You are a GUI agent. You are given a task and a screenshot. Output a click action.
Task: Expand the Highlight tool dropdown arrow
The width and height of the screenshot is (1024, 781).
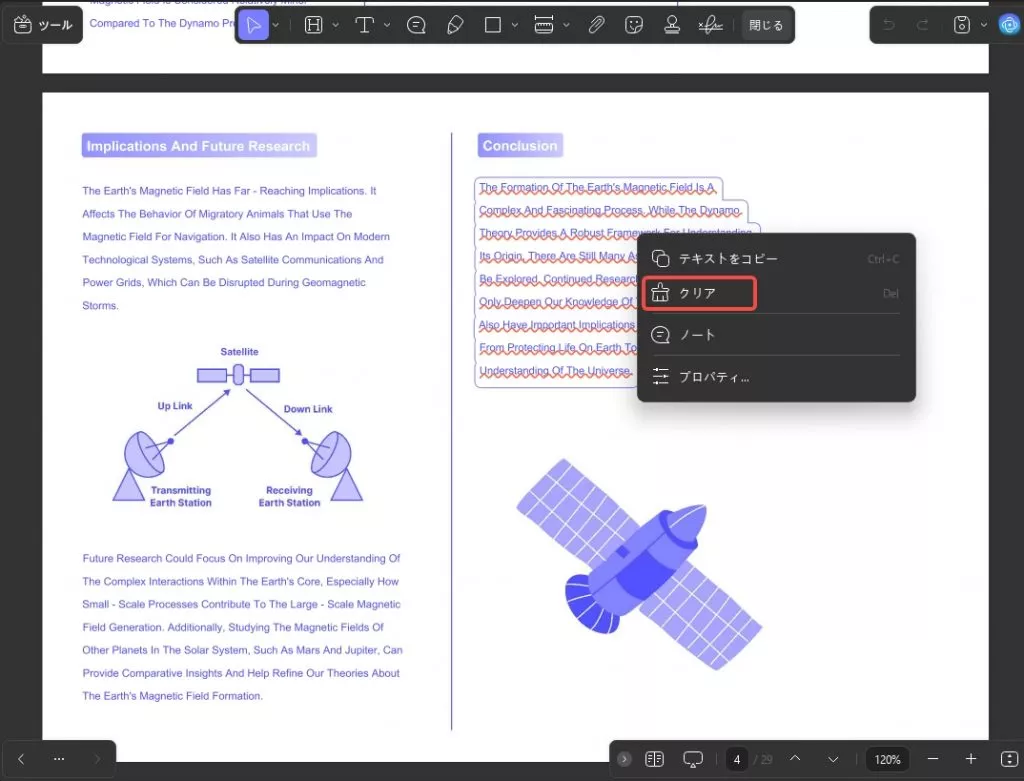[336, 25]
